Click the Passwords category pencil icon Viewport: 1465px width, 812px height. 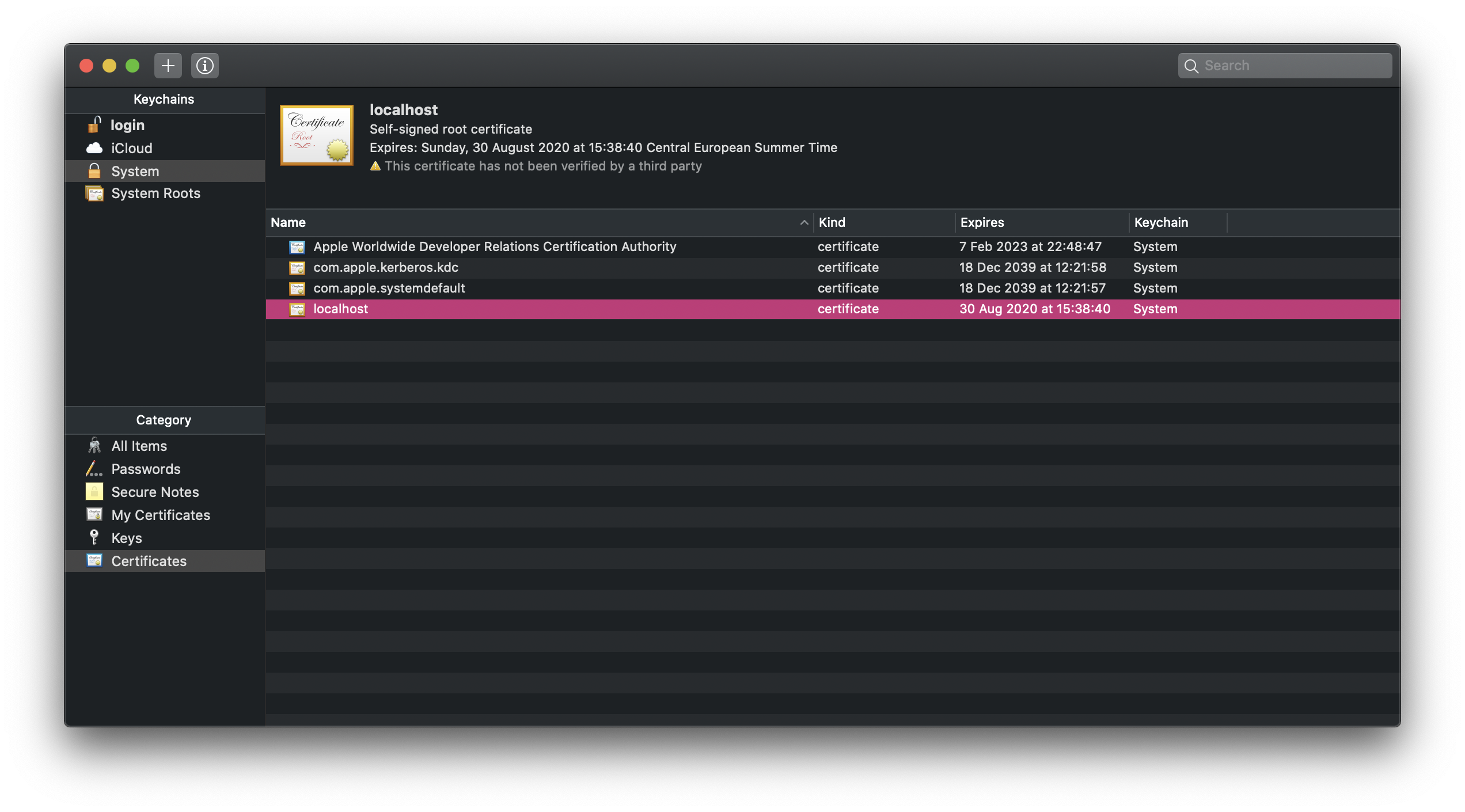pyautogui.click(x=94, y=469)
